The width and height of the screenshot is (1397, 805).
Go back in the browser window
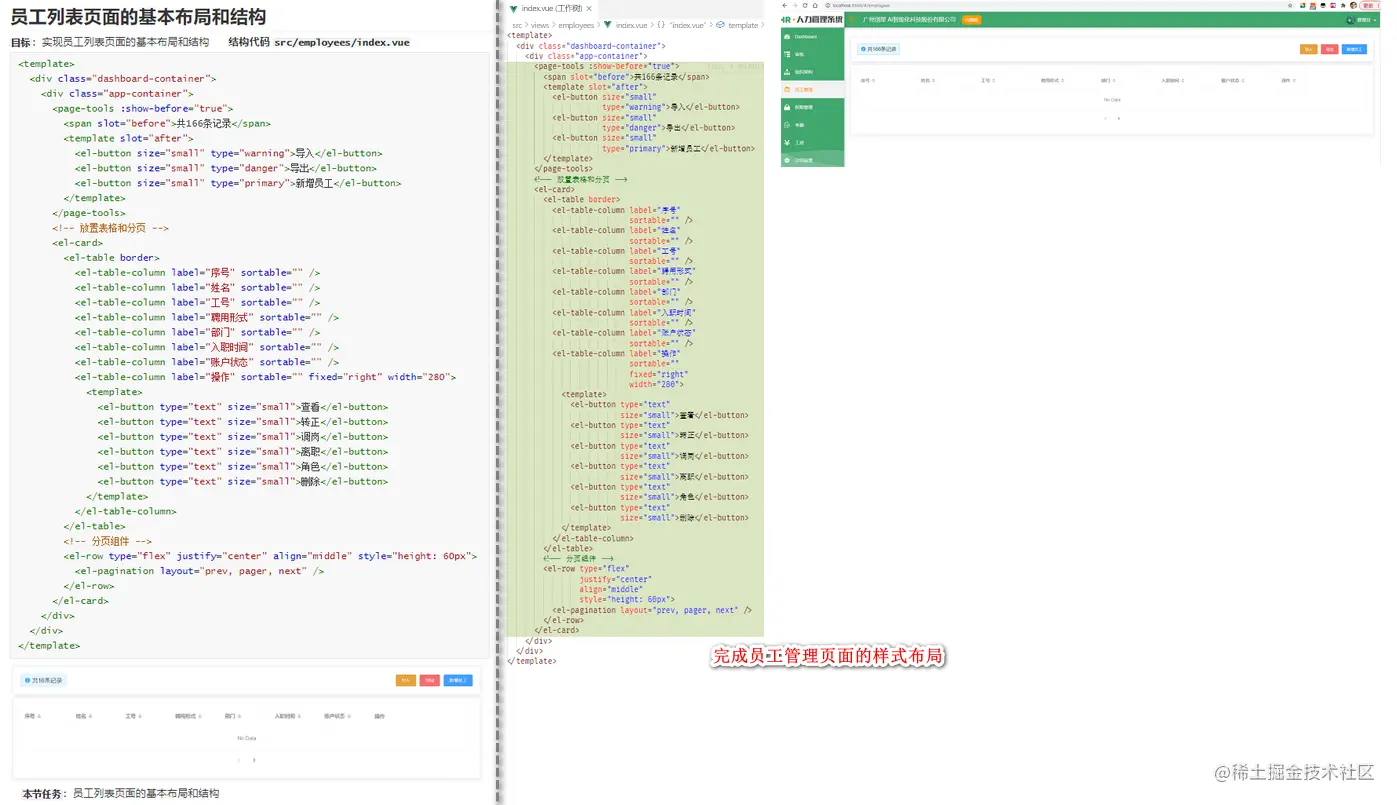(x=785, y=5)
